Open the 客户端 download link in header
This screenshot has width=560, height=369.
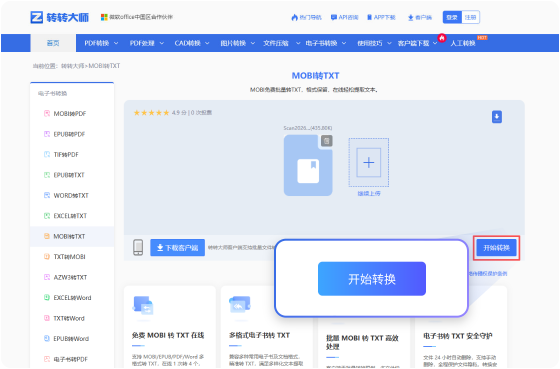[x=420, y=17]
